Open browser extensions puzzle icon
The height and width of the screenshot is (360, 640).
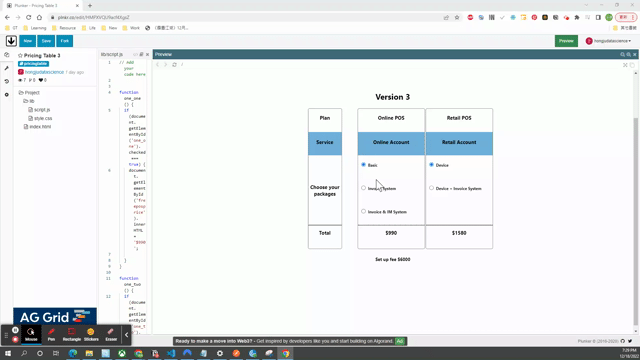pyautogui.click(x=577, y=18)
